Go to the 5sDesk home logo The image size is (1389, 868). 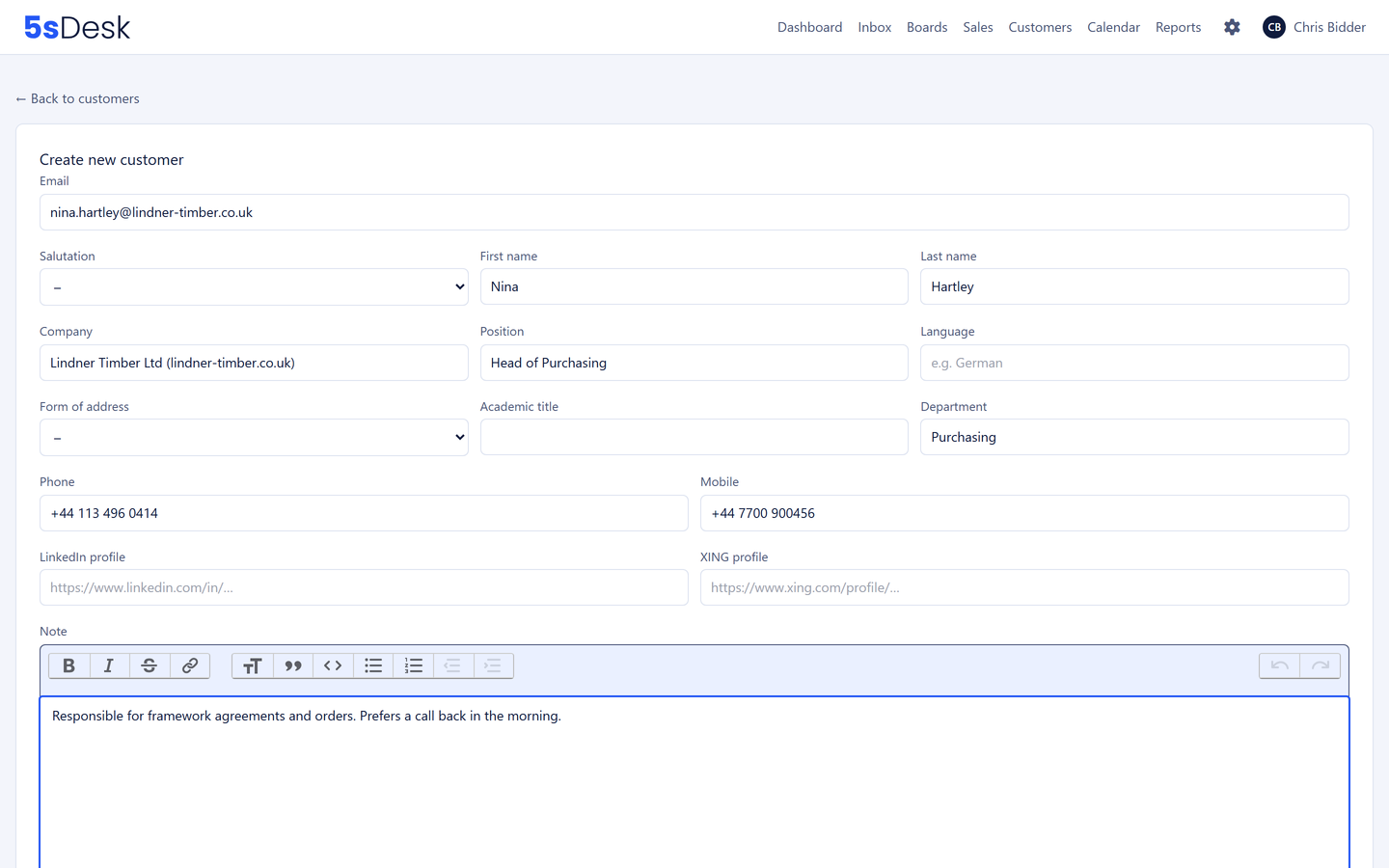click(77, 27)
